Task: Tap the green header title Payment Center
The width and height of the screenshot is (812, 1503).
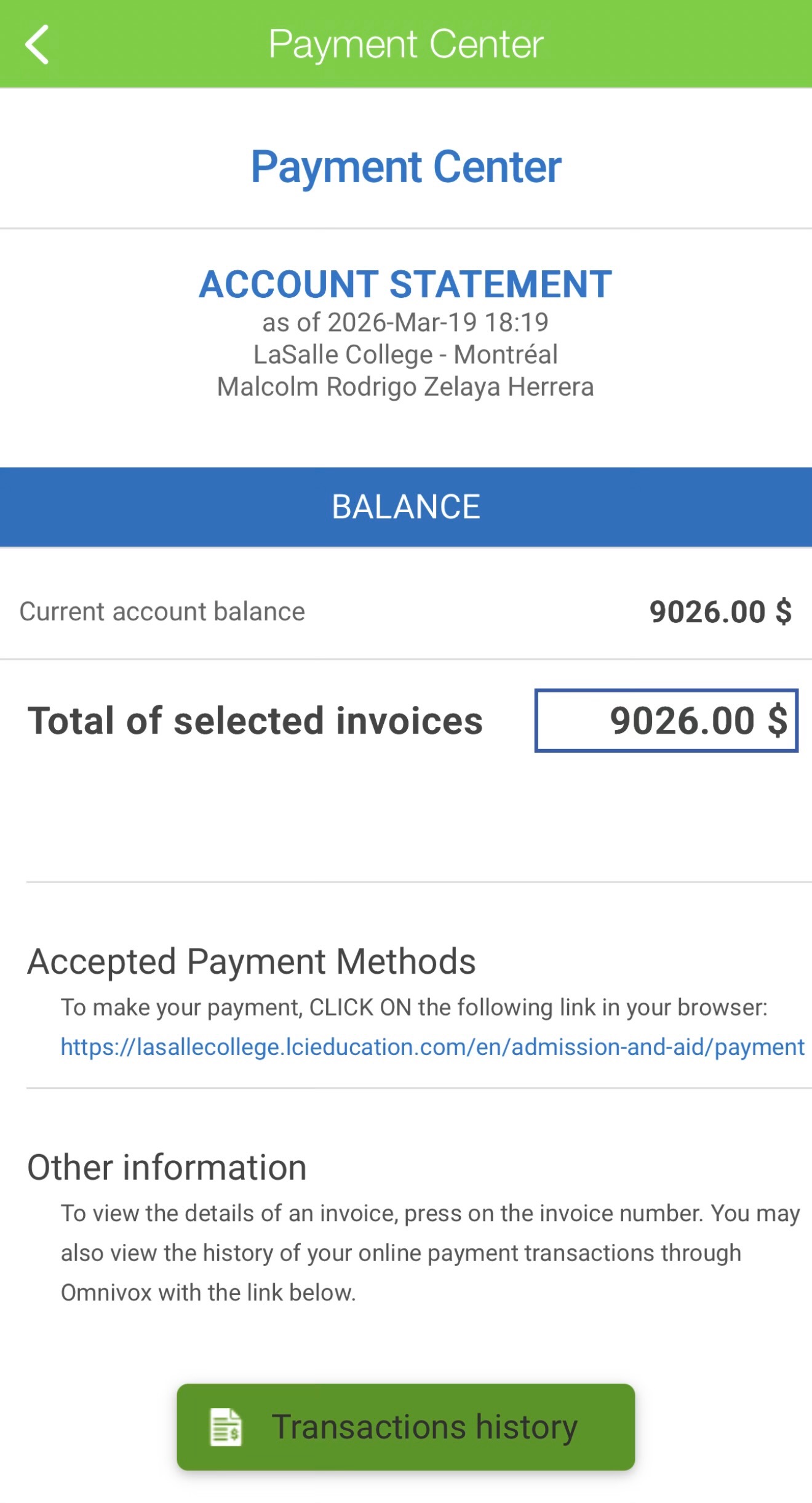Action: pyautogui.click(x=406, y=44)
